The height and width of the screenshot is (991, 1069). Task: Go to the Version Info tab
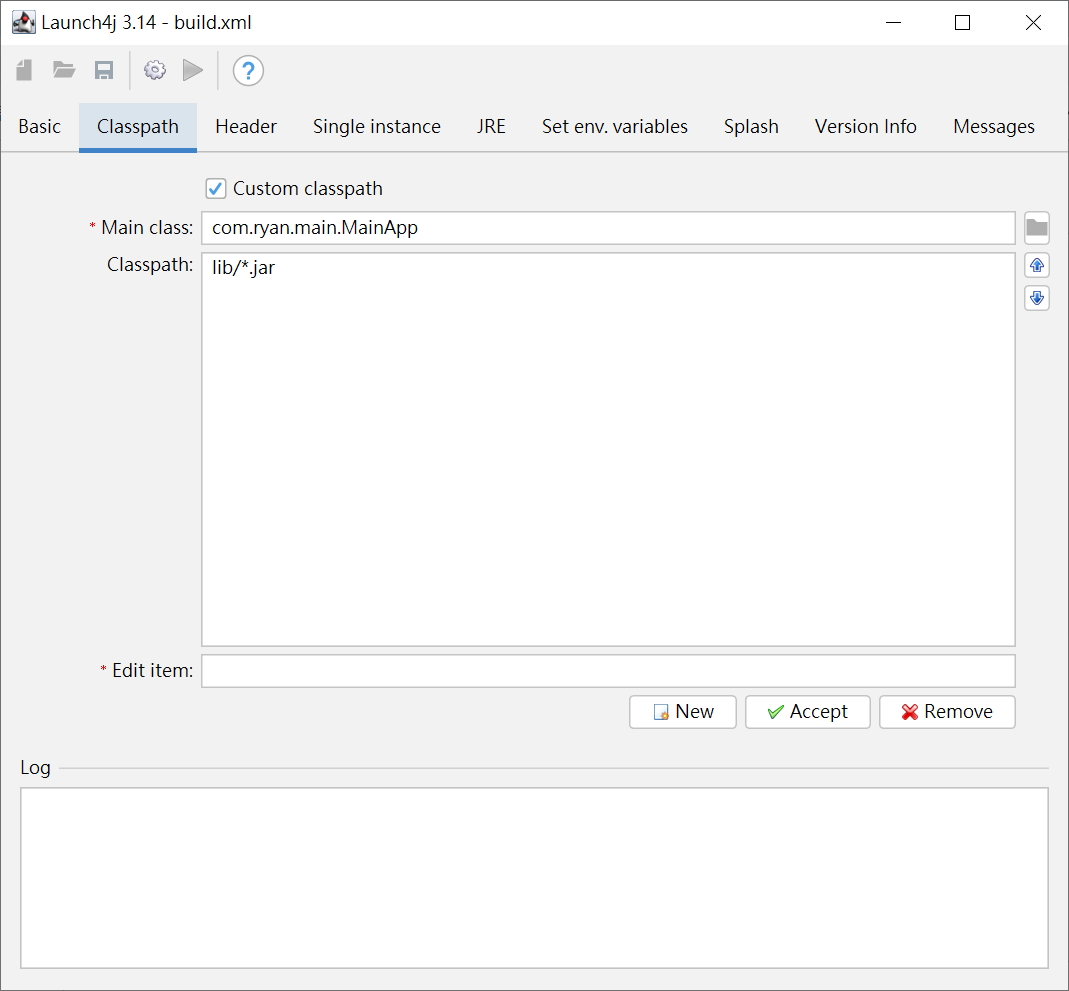pos(866,127)
